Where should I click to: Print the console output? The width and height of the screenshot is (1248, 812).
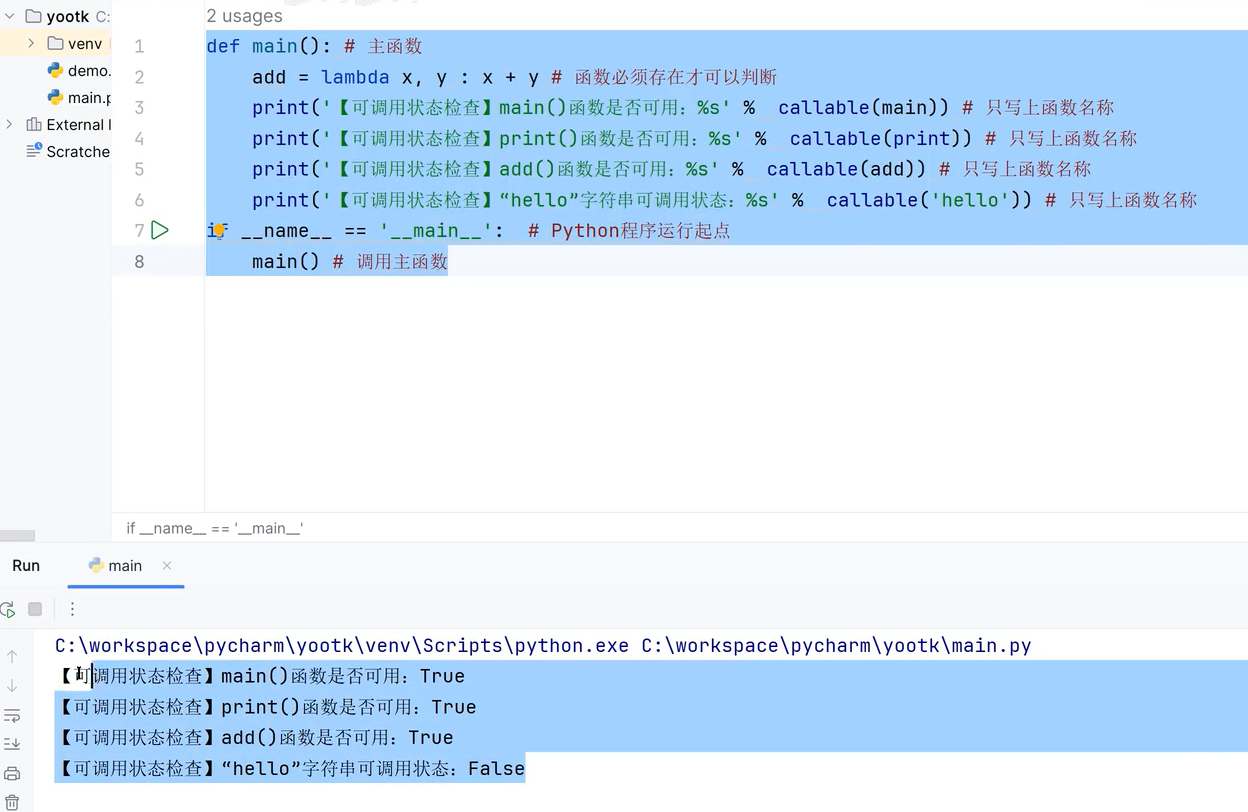pos(12,773)
